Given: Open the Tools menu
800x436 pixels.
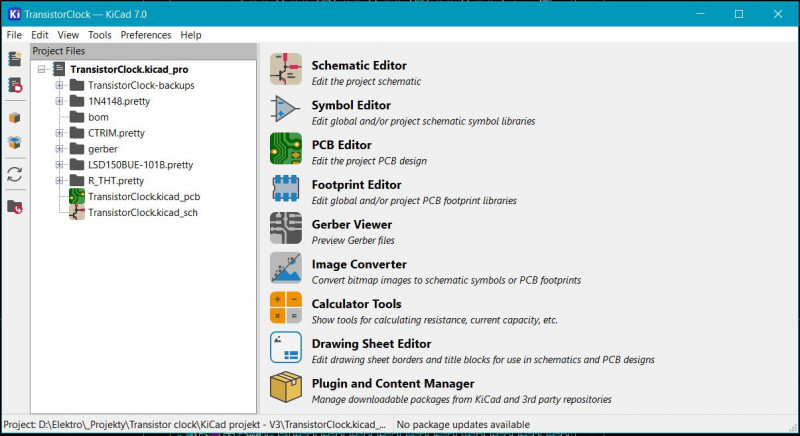Looking at the screenshot, I should pyautogui.click(x=100, y=35).
